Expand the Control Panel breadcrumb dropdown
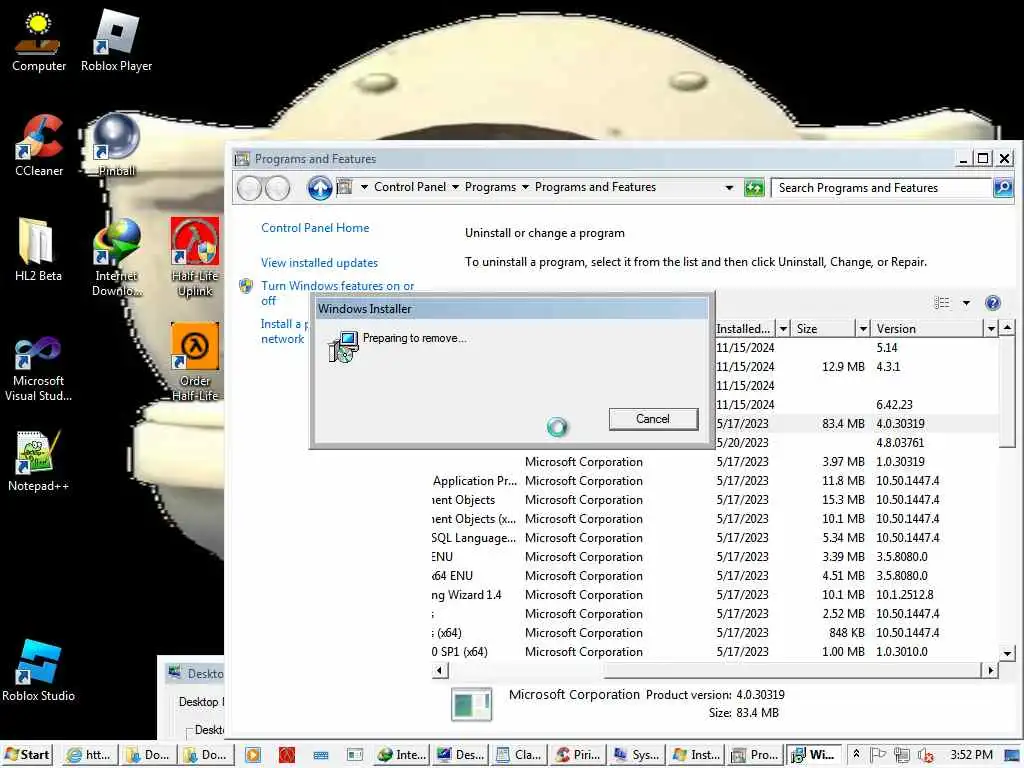1024x768 pixels. coord(455,187)
